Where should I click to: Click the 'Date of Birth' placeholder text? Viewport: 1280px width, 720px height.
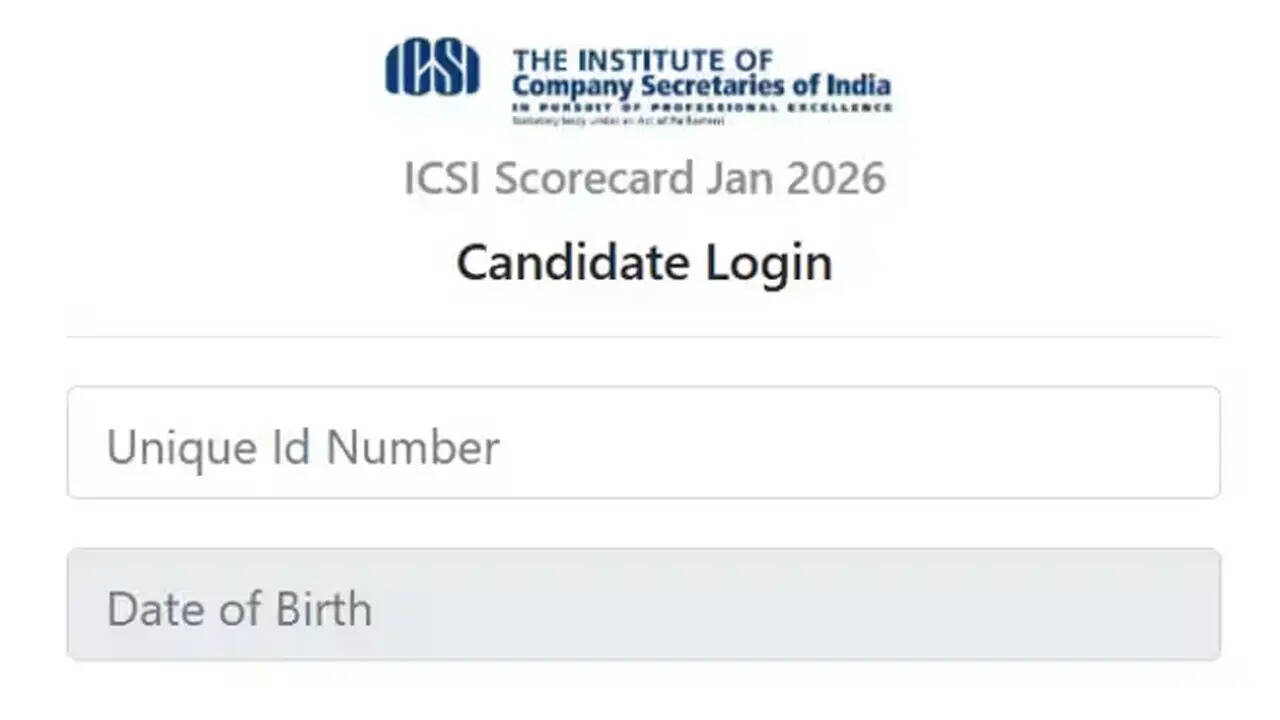239,609
